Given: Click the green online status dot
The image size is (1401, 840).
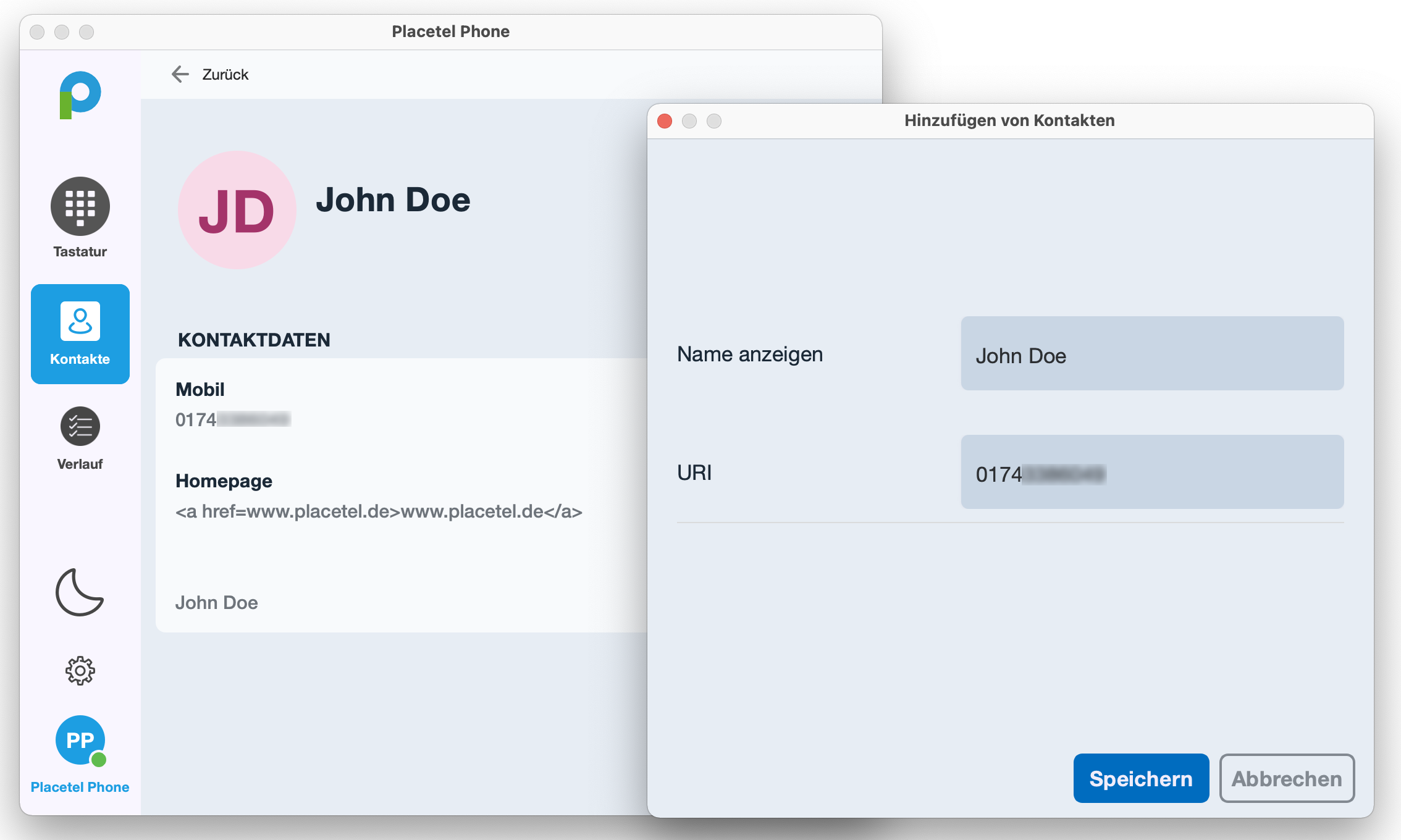Looking at the screenshot, I should point(99,760).
